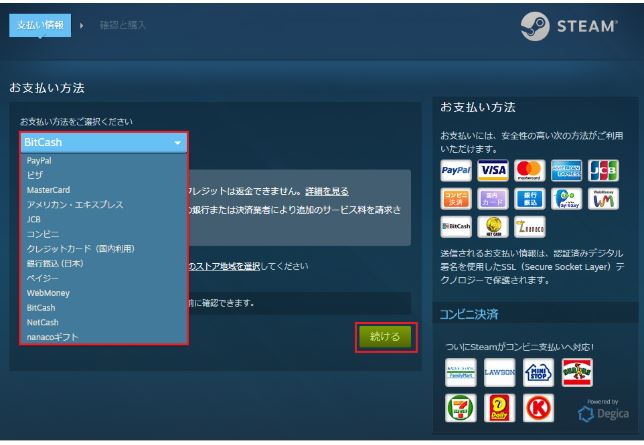Open the 支払い情報 step tab
The height and width of the screenshot is (445, 644).
39,25
